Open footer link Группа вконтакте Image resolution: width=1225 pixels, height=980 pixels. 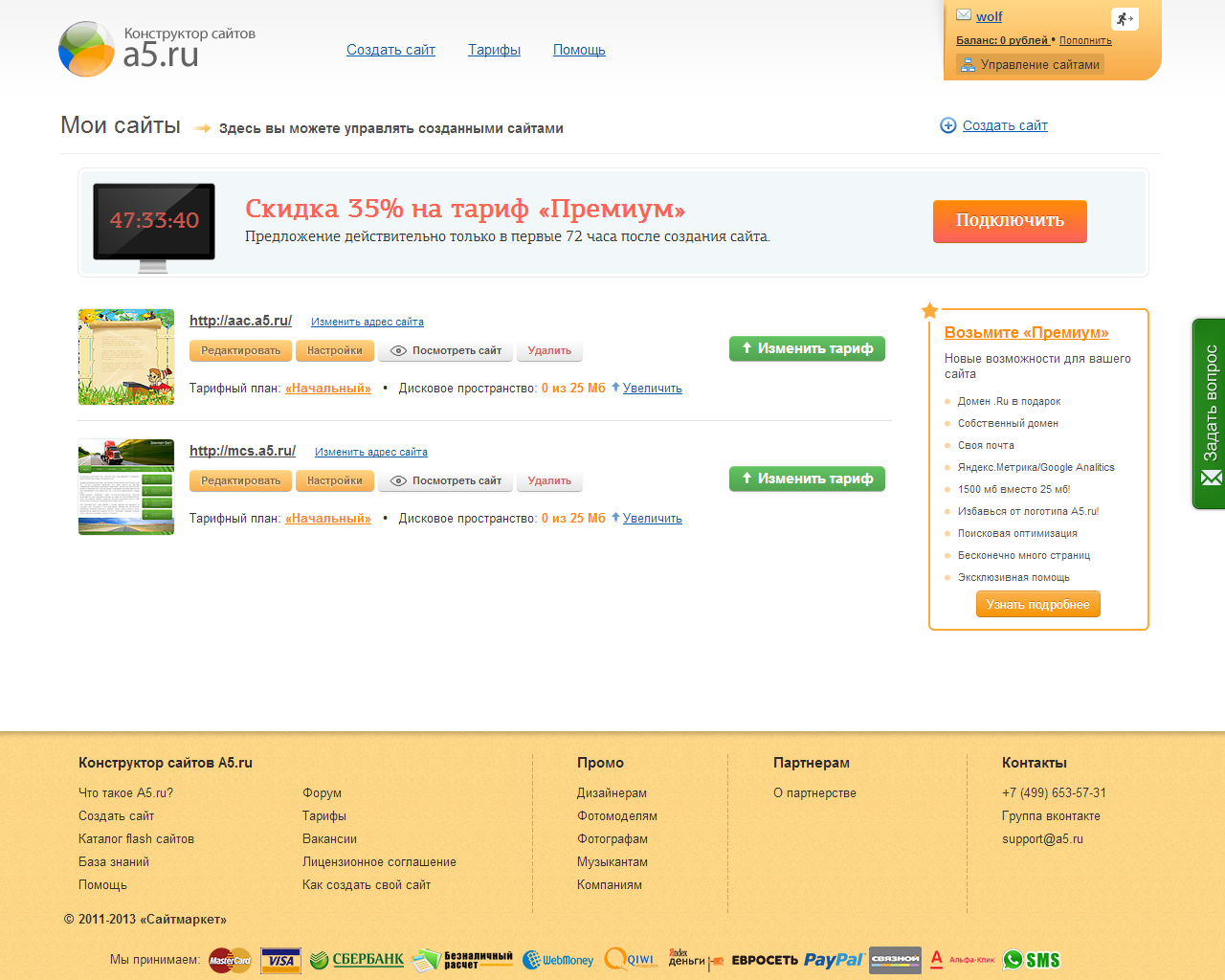(x=1051, y=816)
